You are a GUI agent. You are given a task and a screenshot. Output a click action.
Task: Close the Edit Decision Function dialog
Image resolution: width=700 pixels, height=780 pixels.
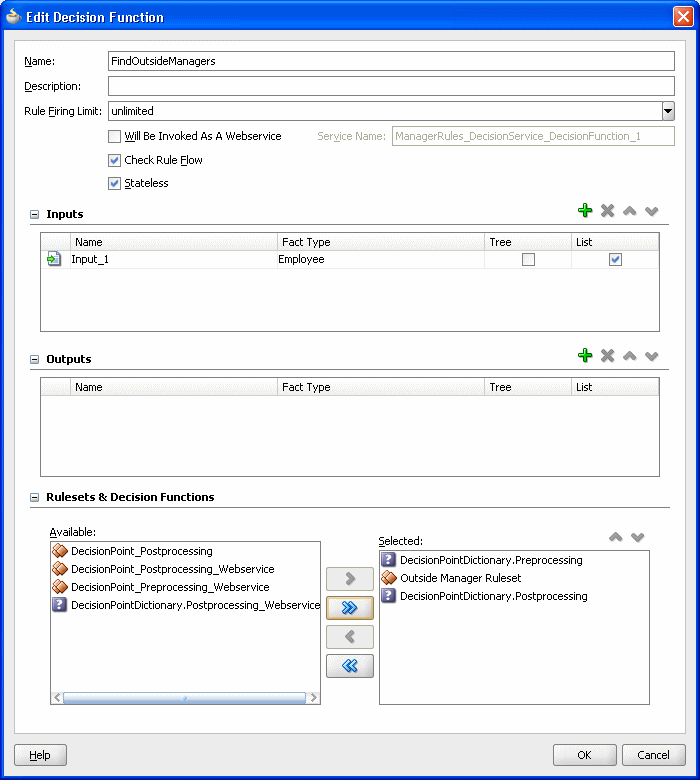pos(683,16)
